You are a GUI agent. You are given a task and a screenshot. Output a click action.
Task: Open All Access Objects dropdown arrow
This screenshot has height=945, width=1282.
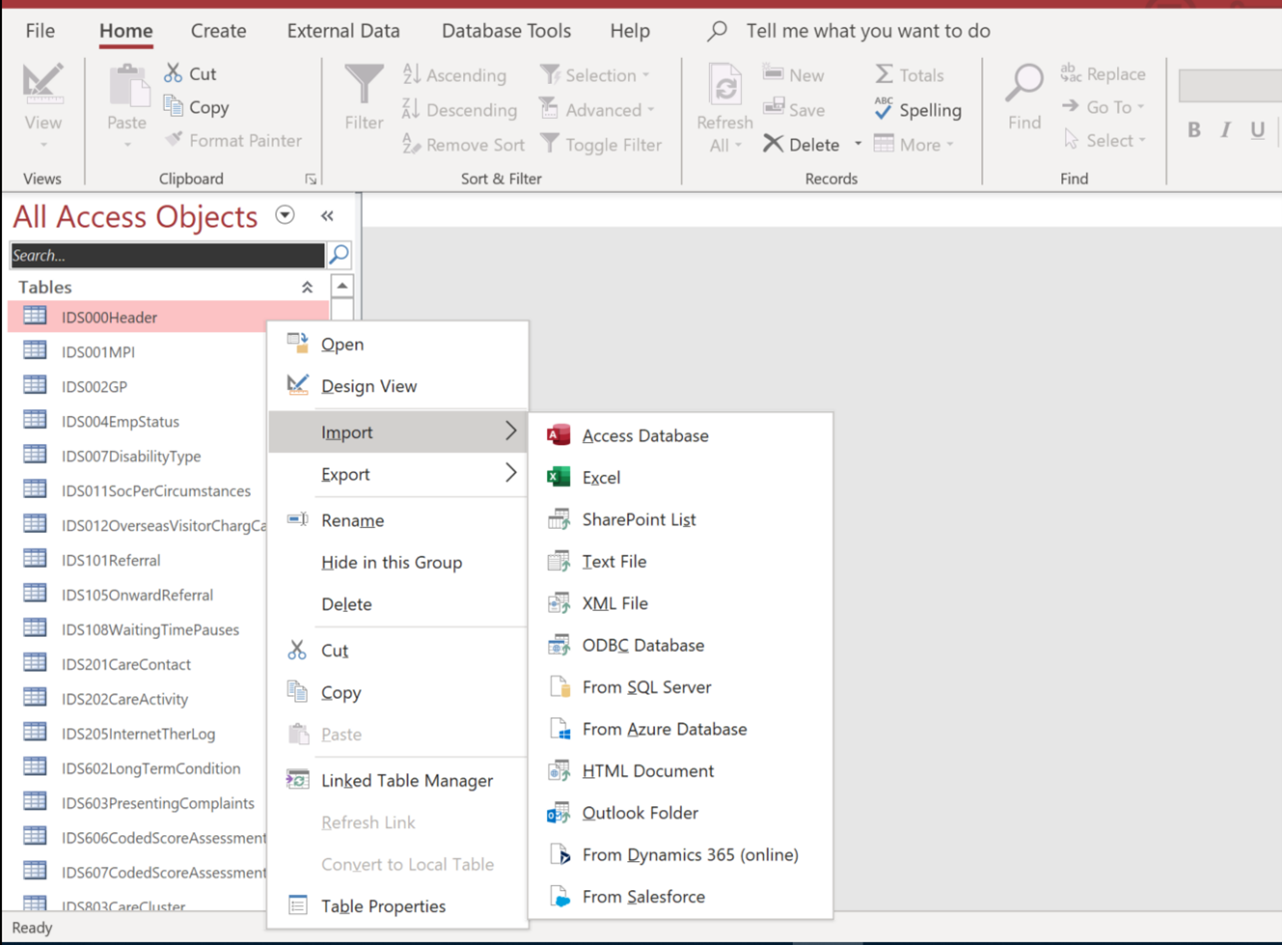click(x=285, y=215)
